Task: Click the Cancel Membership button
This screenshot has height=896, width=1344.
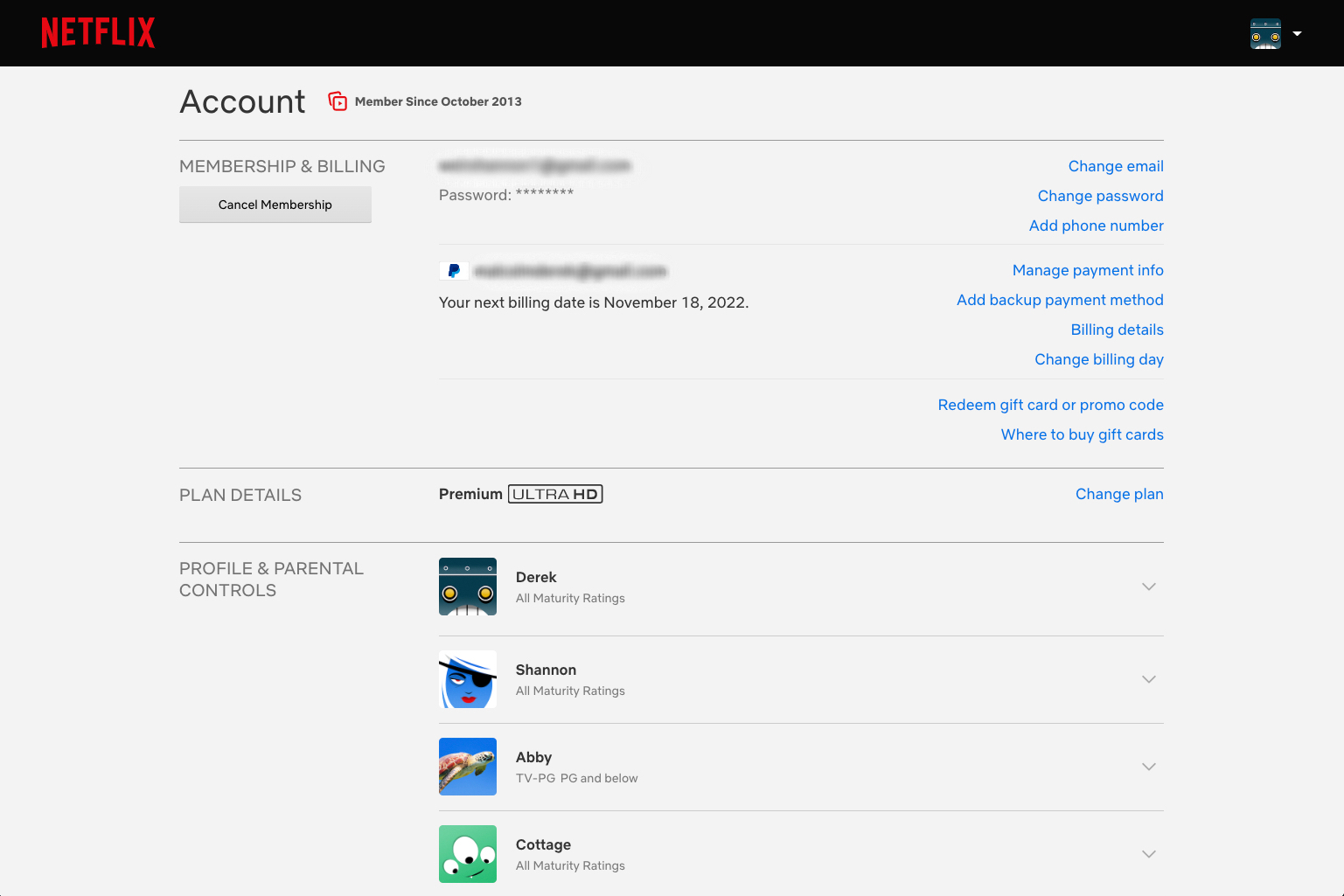Action: click(275, 205)
